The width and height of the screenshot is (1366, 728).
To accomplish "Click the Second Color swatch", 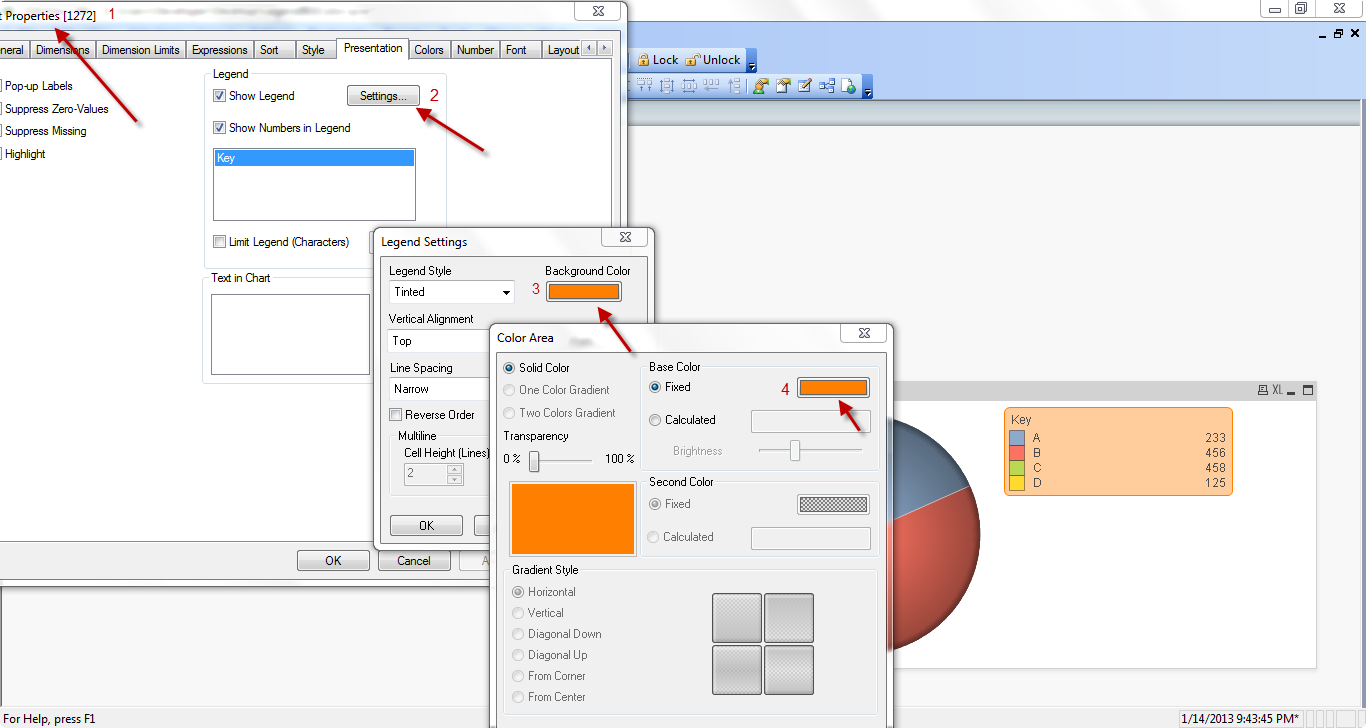I will [833, 505].
